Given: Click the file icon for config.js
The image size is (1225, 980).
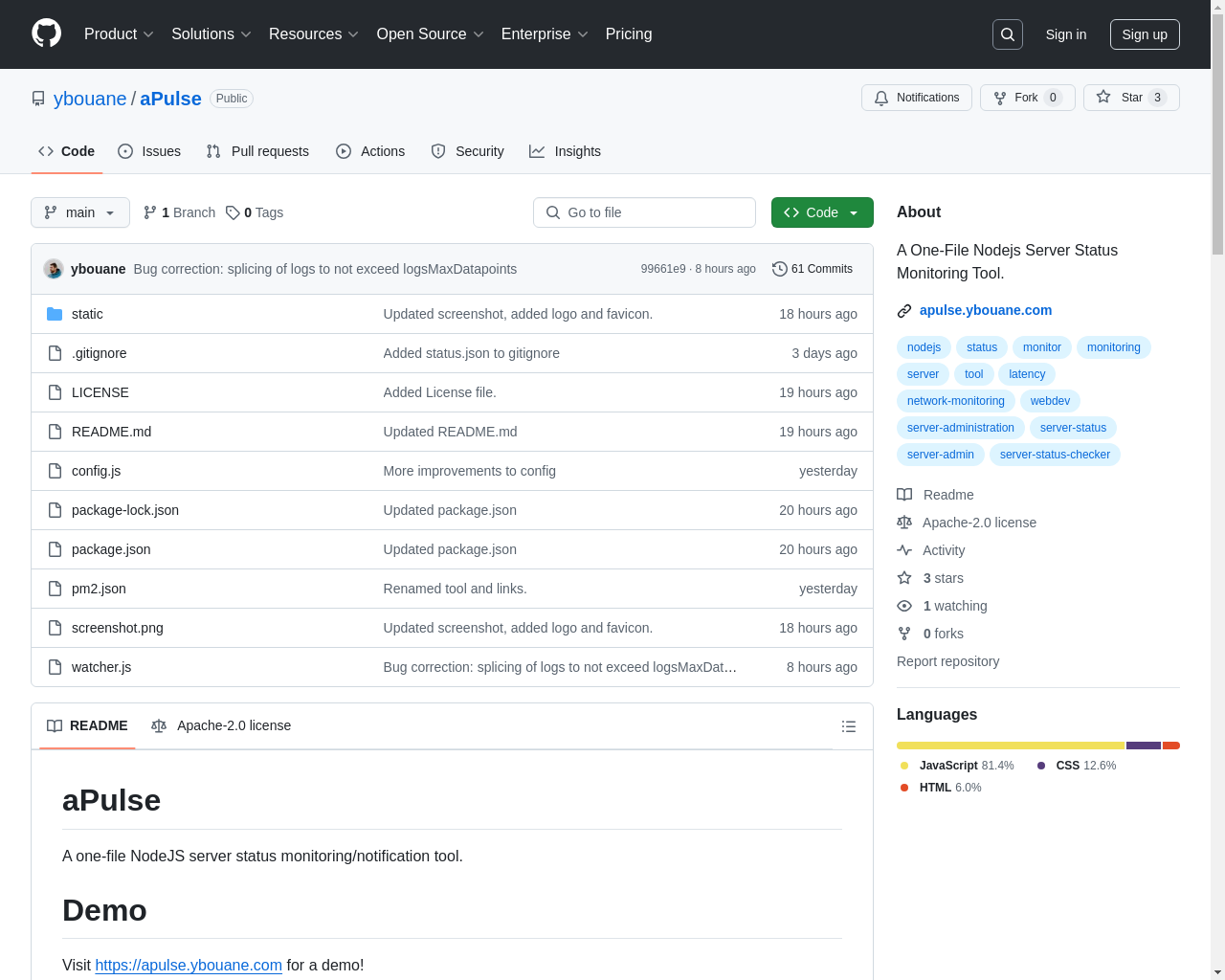Looking at the screenshot, I should (x=55, y=471).
